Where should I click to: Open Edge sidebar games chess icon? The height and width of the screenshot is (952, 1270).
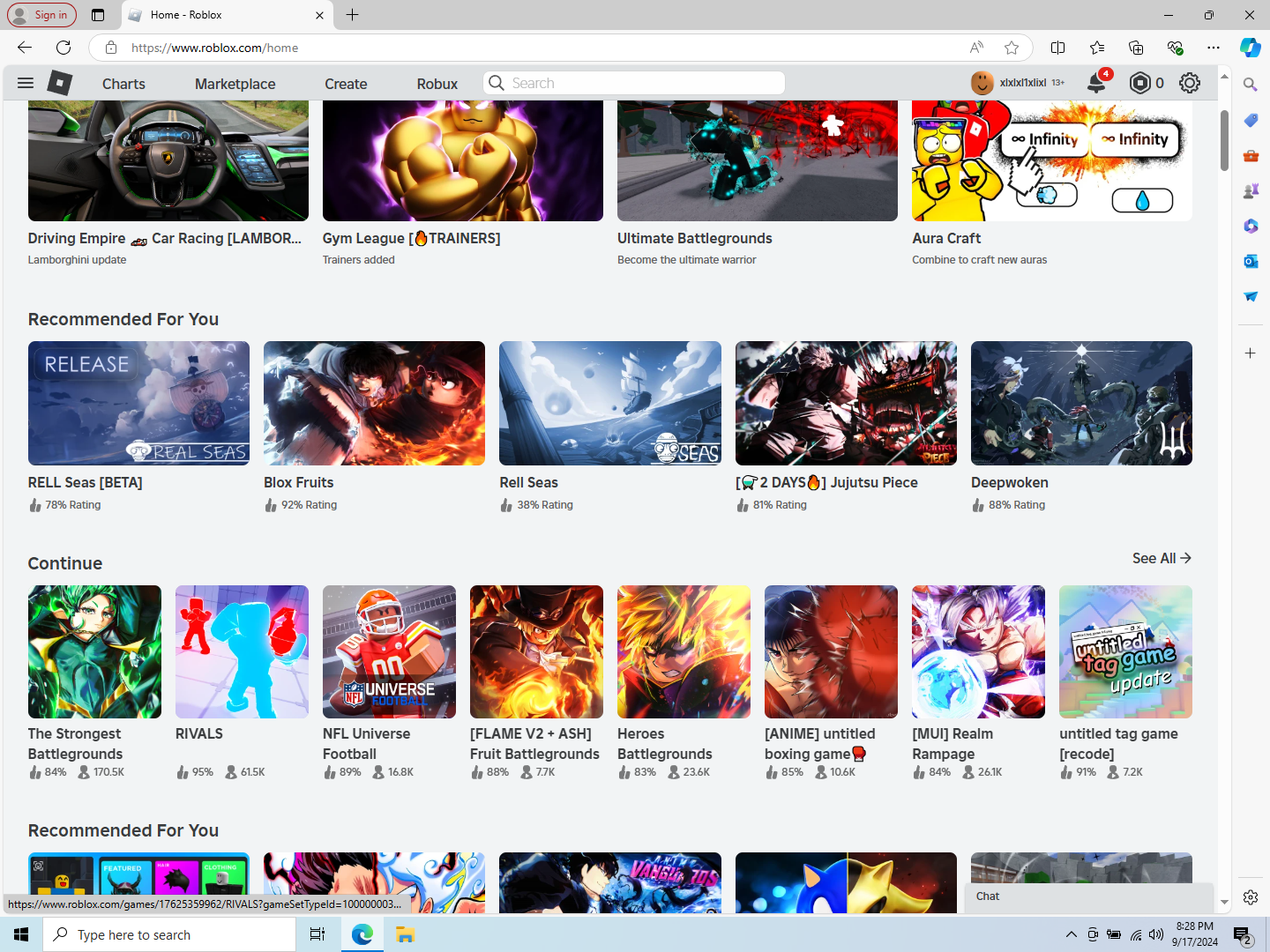[1251, 190]
